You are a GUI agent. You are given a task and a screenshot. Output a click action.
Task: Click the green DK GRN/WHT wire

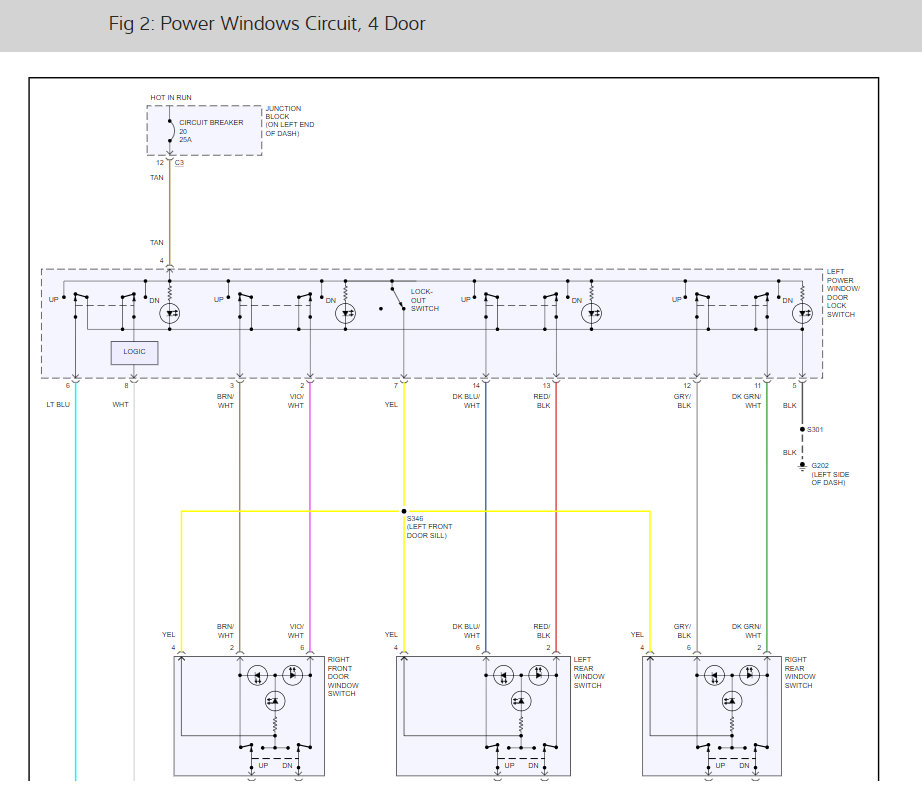[x=767, y=518]
